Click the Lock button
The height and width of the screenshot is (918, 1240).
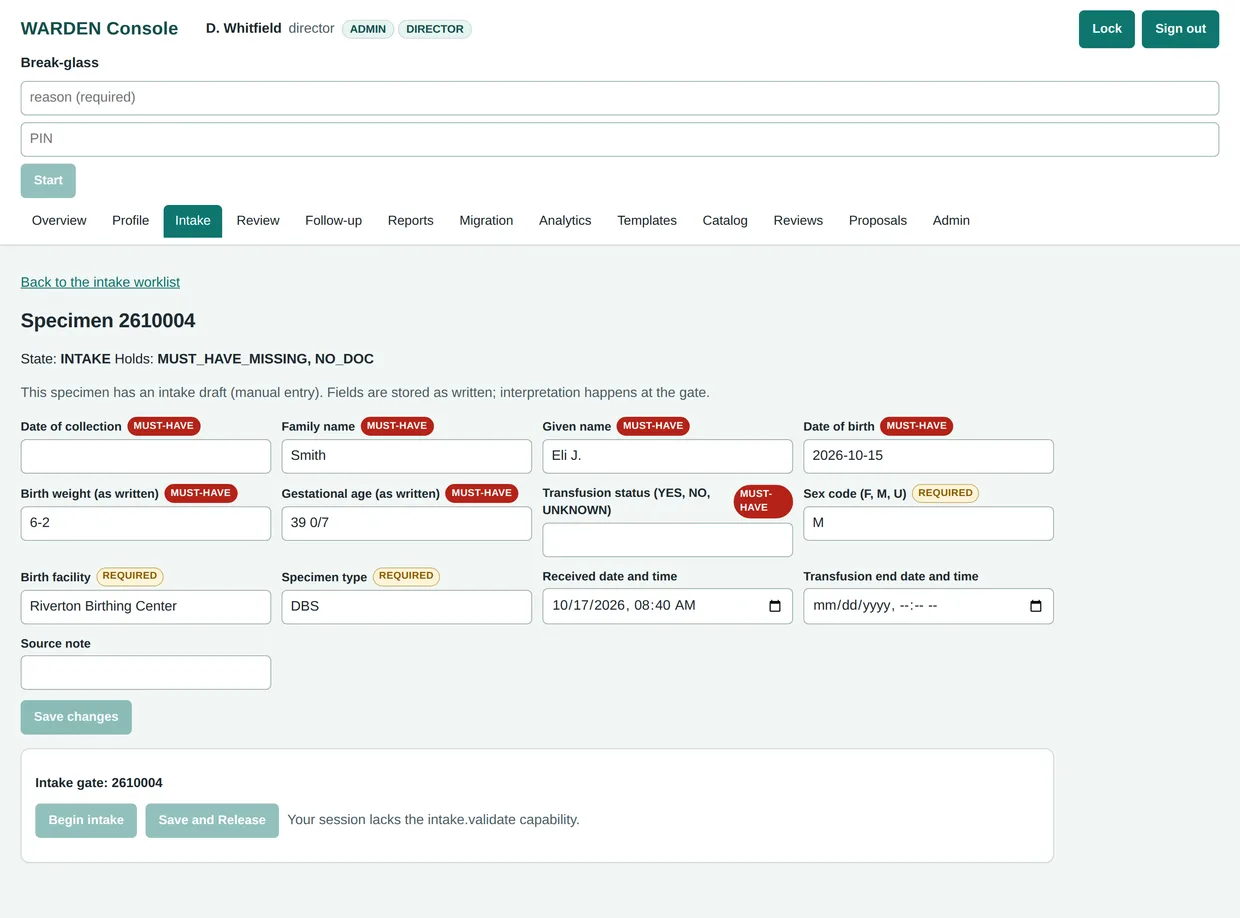click(x=1107, y=29)
